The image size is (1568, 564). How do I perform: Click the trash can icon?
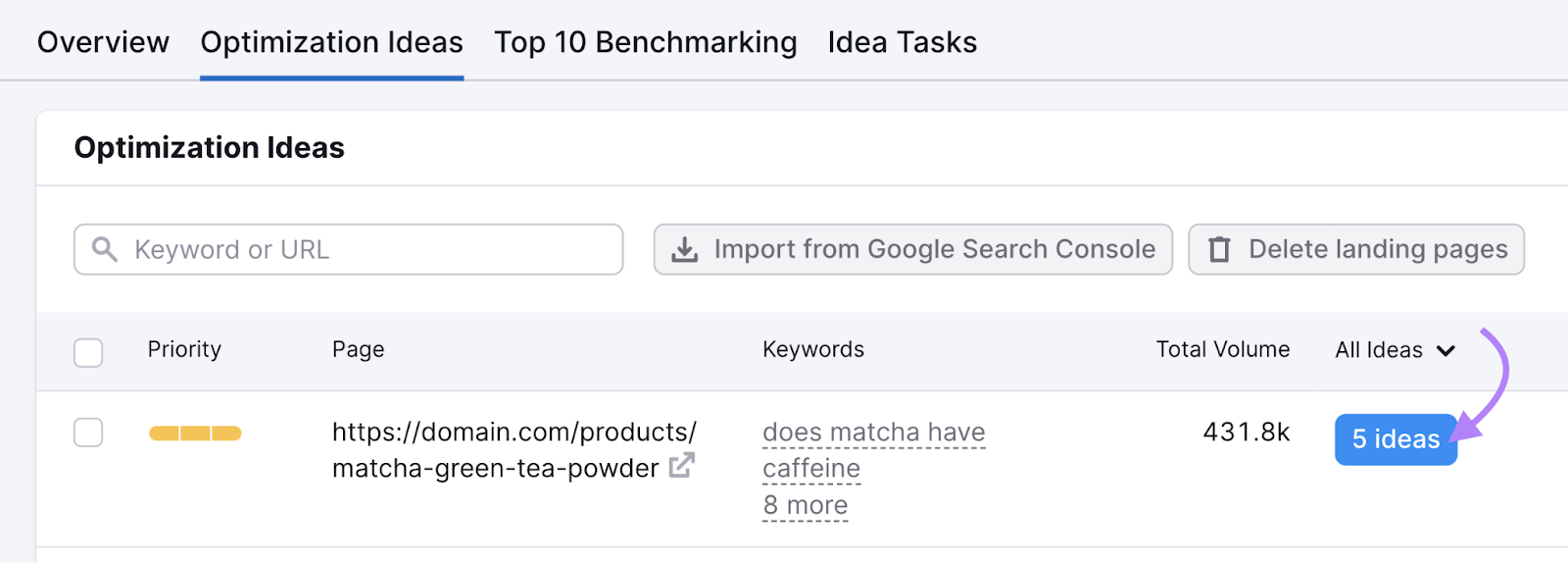[1219, 250]
